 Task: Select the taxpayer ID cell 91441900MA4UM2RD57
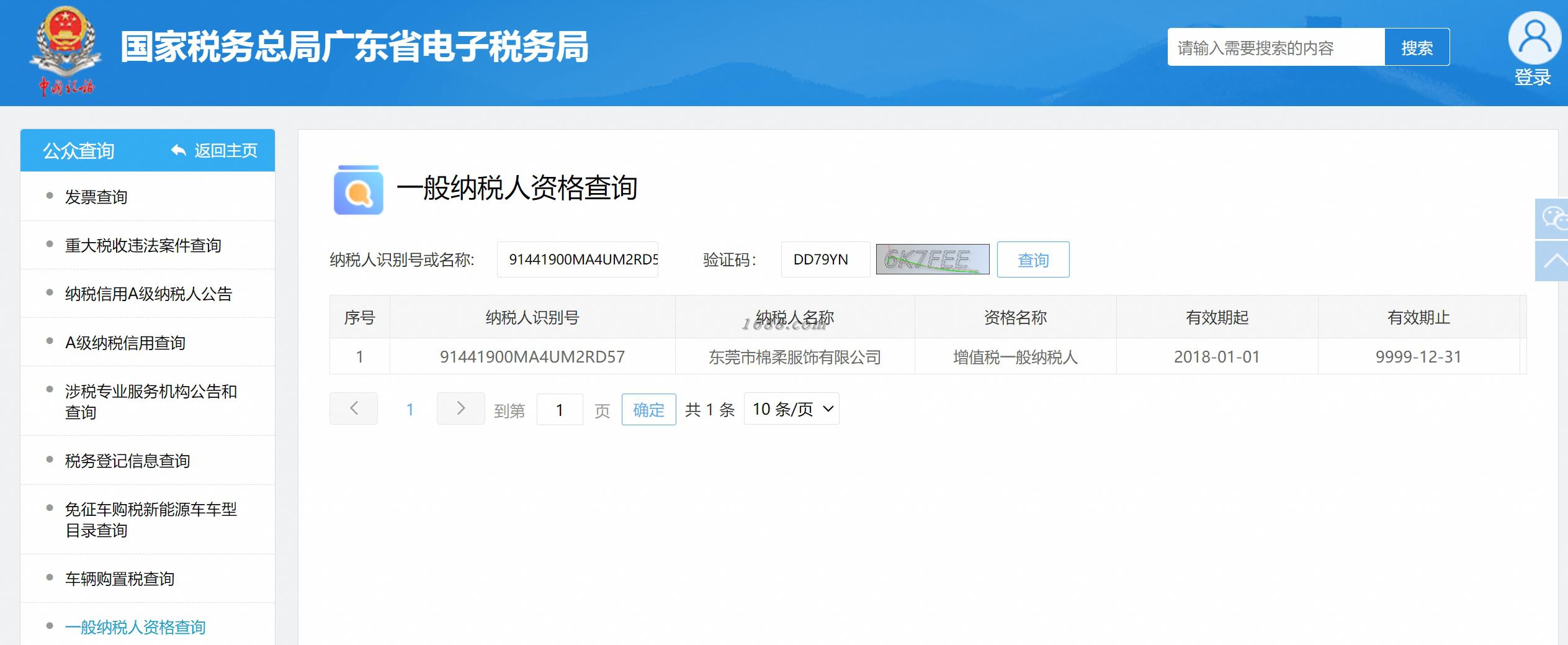click(x=532, y=356)
